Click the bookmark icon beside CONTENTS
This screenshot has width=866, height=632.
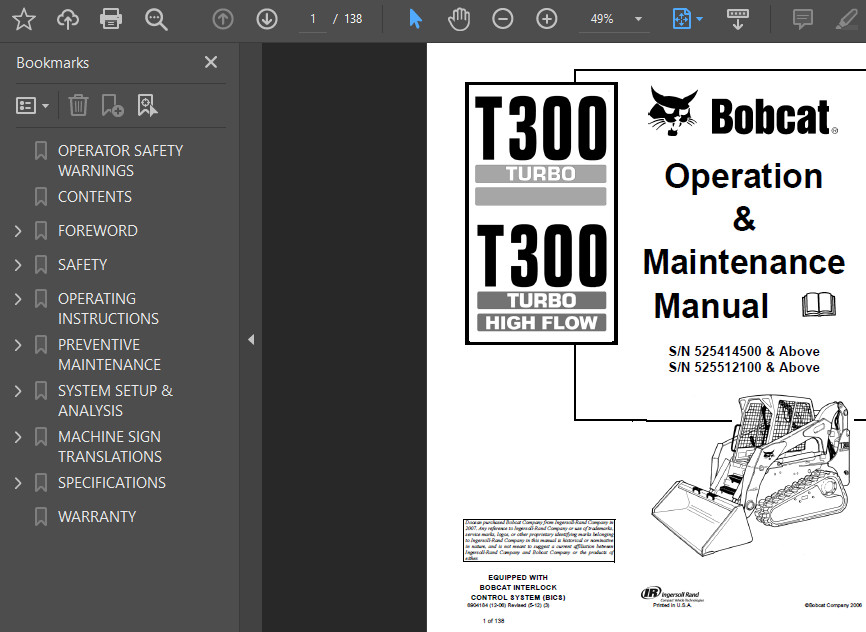pos(41,197)
